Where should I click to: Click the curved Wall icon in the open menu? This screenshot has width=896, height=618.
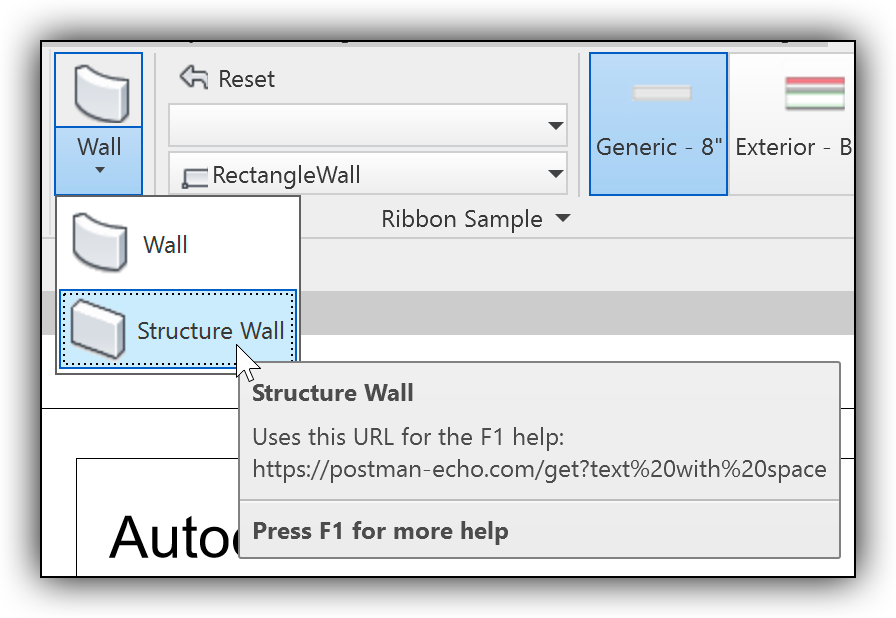click(97, 243)
